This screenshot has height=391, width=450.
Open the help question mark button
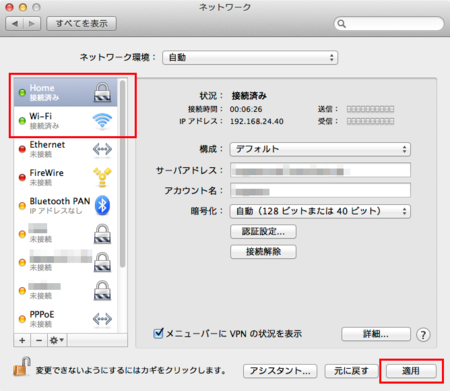point(423,334)
